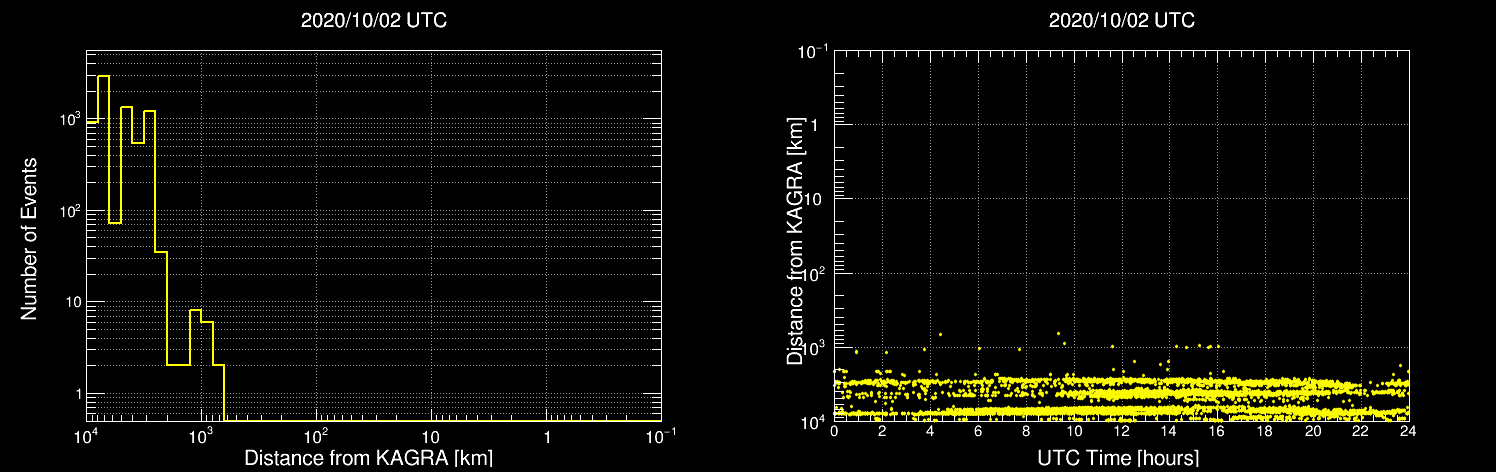Click 10³ tick on Number of Events axis
Viewport: 1496px width, 472px height.
(x=68, y=118)
